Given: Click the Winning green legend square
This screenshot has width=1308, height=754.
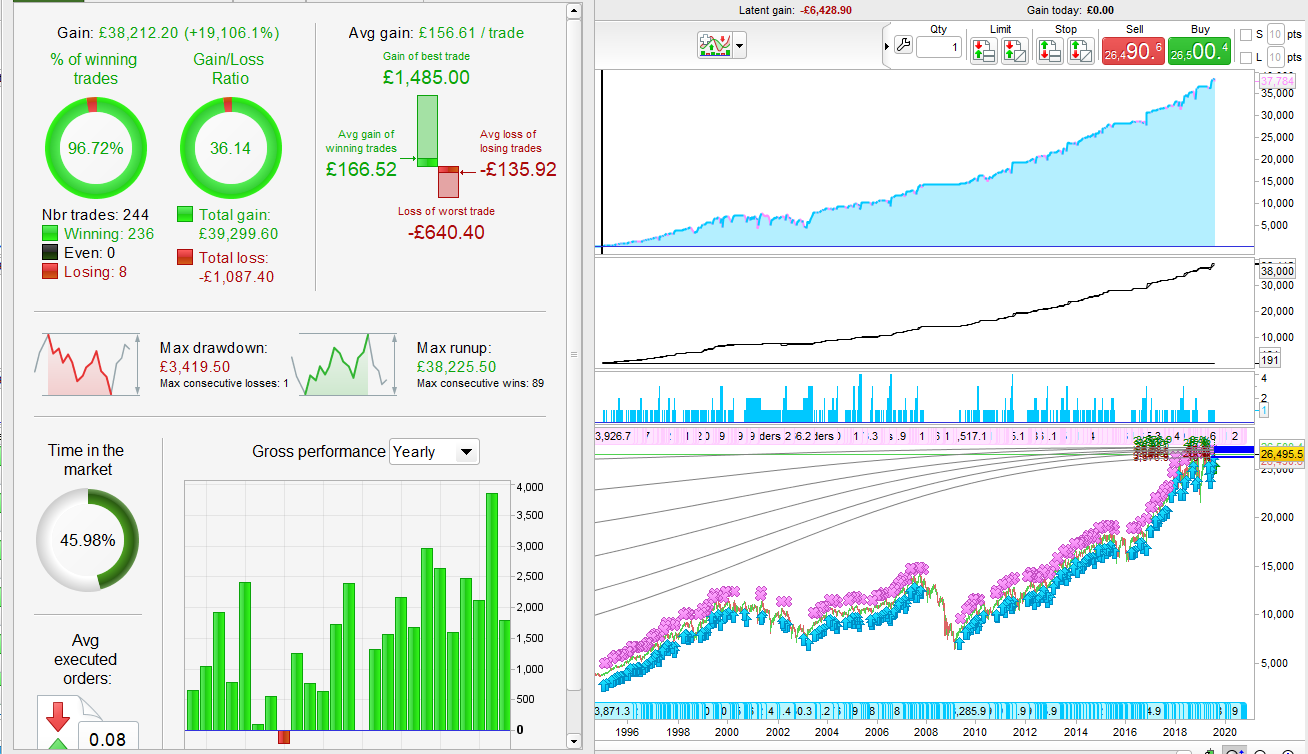Looking at the screenshot, I should click(x=50, y=233).
